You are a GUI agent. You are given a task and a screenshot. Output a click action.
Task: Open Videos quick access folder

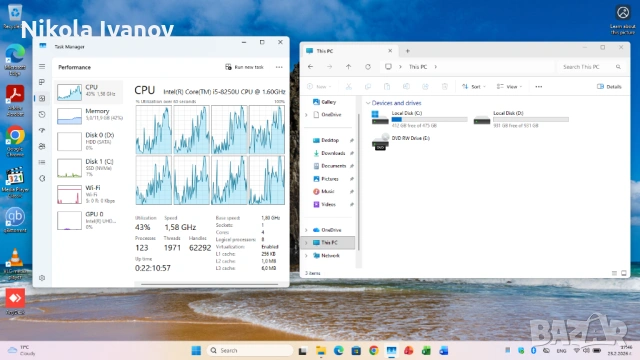(324, 204)
